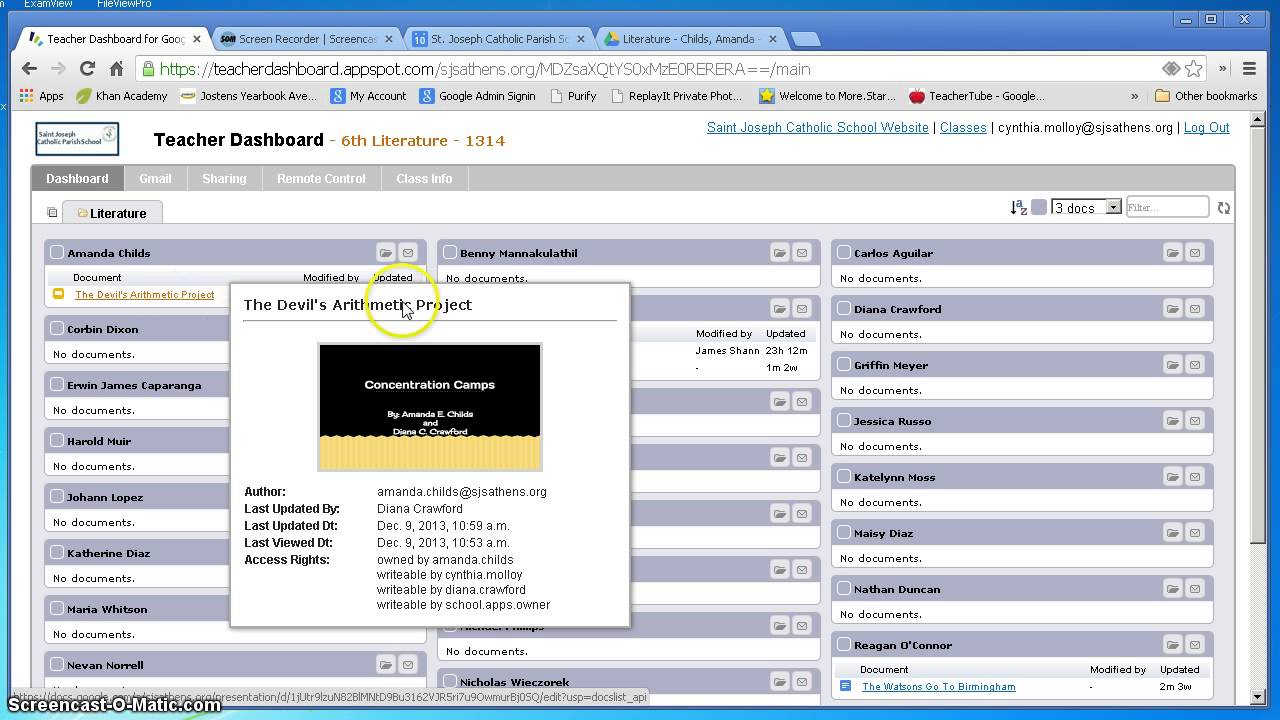Screen dimensions: 1280x720
Task: Email Nathan Duncan via envelope icon
Action: pyautogui.click(x=1194, y=589)
